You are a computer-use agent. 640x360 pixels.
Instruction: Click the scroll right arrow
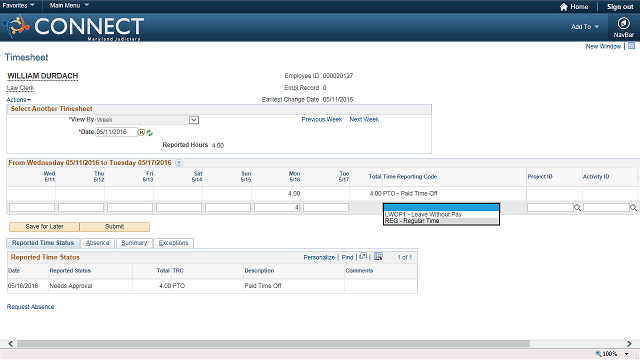pos(629,344)
